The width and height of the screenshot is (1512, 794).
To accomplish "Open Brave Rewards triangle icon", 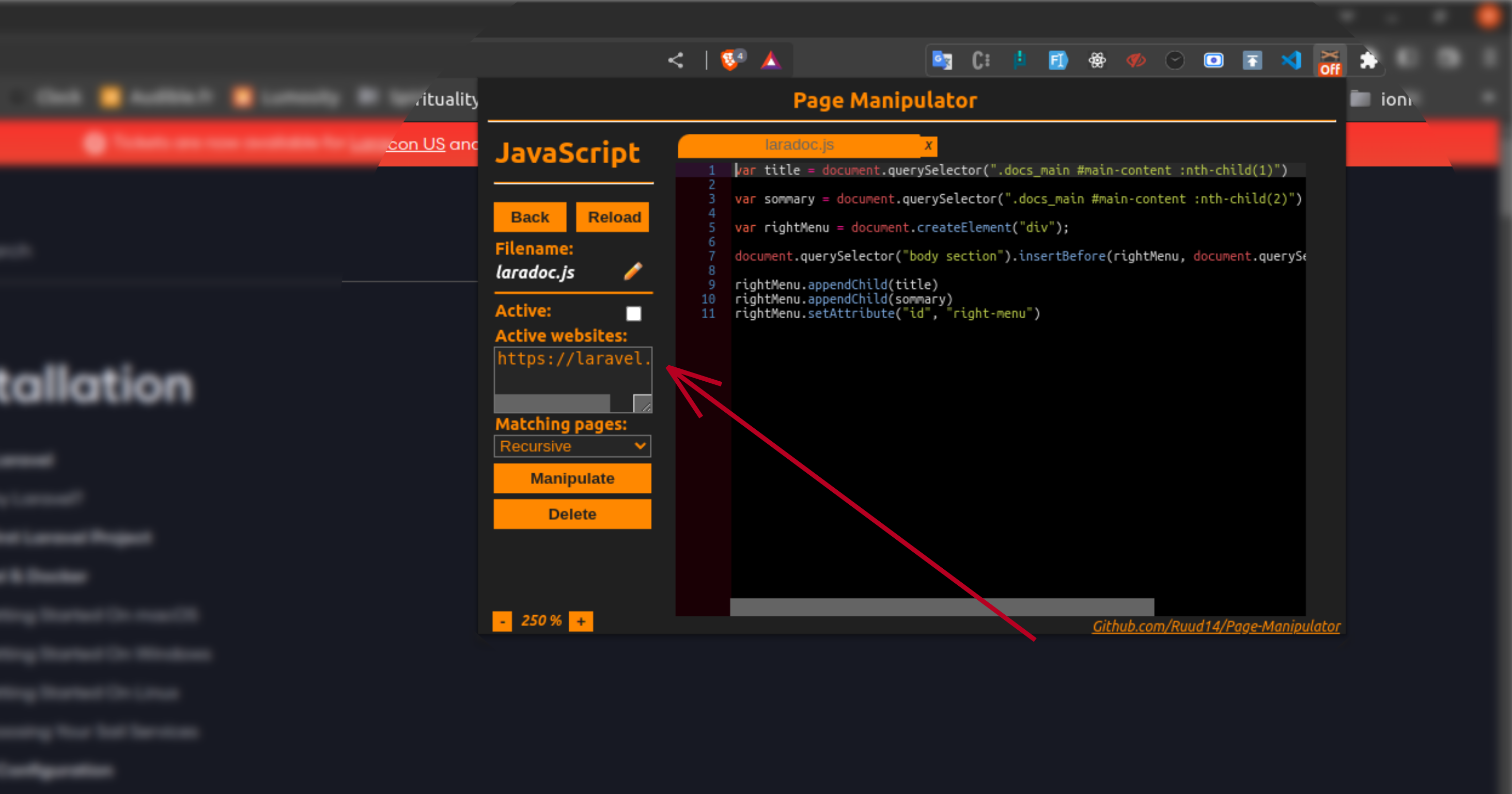I will [771, 60].
